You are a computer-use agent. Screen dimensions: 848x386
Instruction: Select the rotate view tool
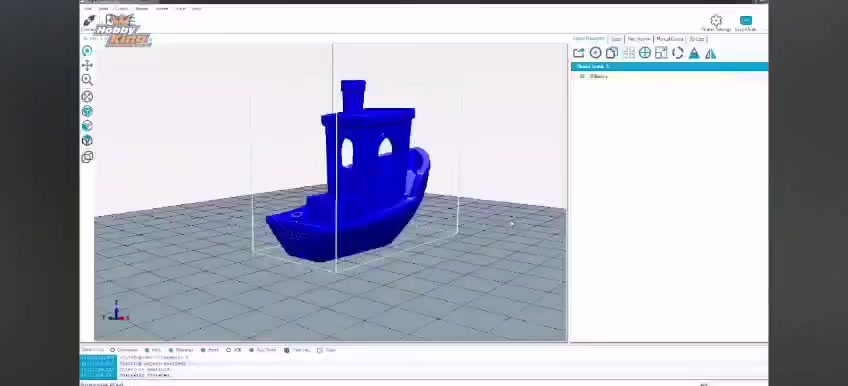[87, 51]
